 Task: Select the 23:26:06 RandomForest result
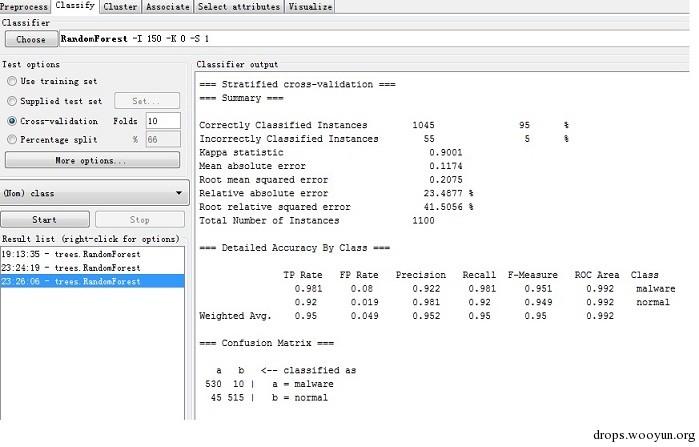coord(92,282)
